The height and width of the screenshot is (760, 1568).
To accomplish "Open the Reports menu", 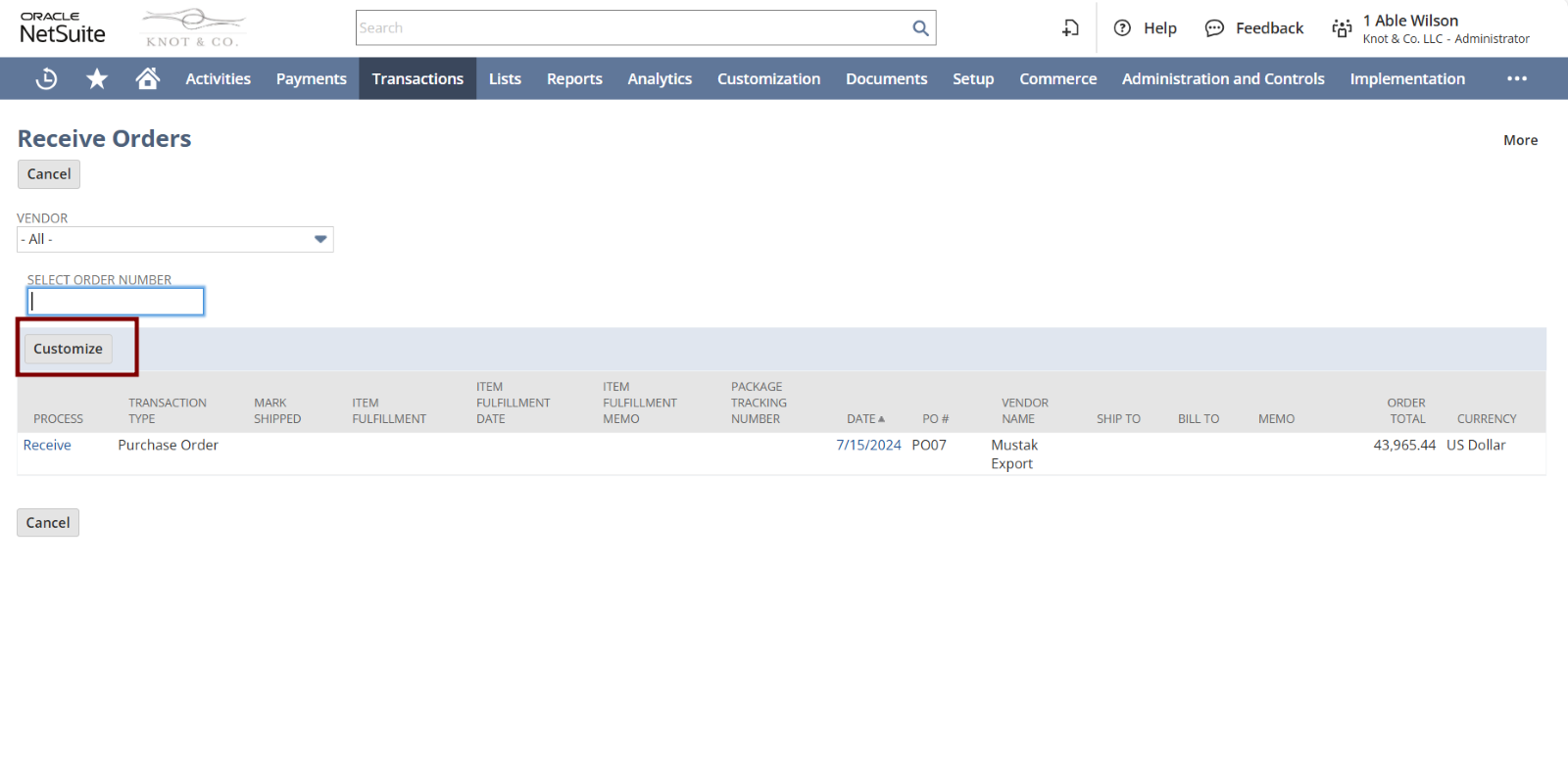I will (x=574, y=79).
